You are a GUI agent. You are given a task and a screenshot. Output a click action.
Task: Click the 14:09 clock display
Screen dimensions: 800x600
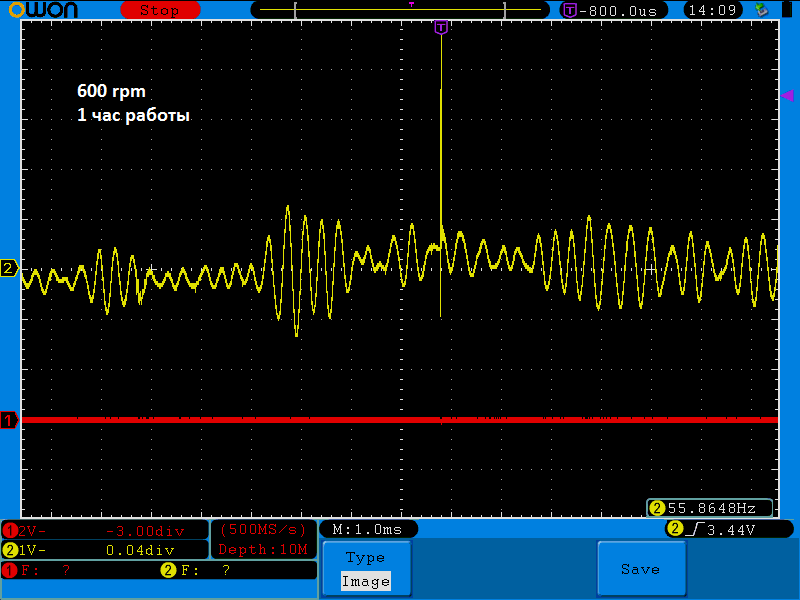tap(713, 10)
